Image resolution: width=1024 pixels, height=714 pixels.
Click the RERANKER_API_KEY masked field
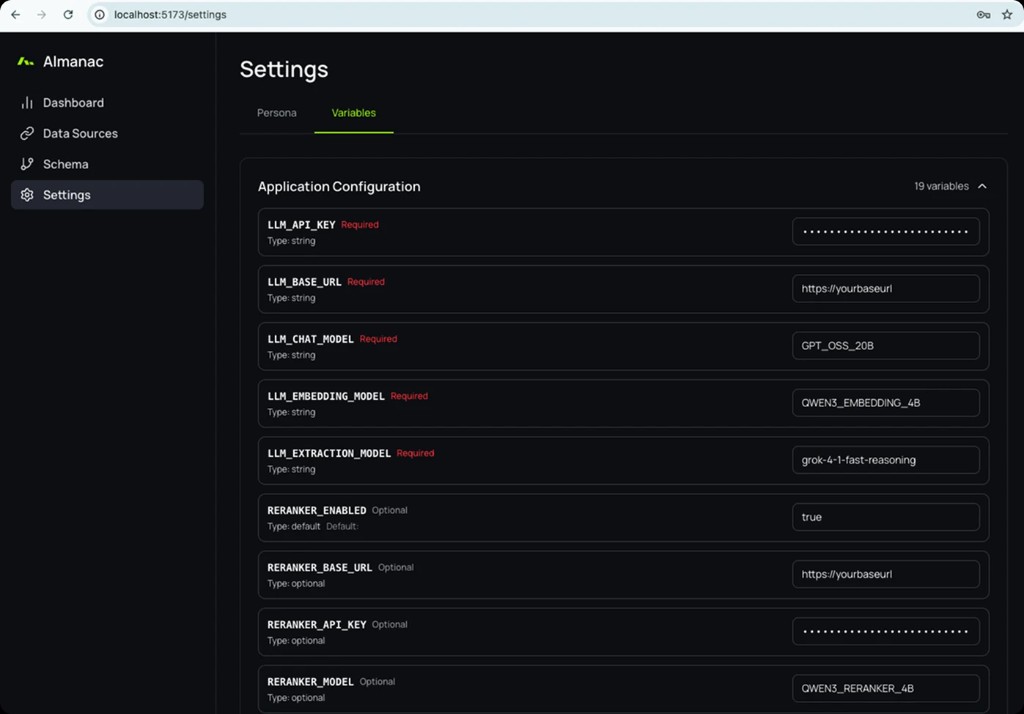pos(886,631)
